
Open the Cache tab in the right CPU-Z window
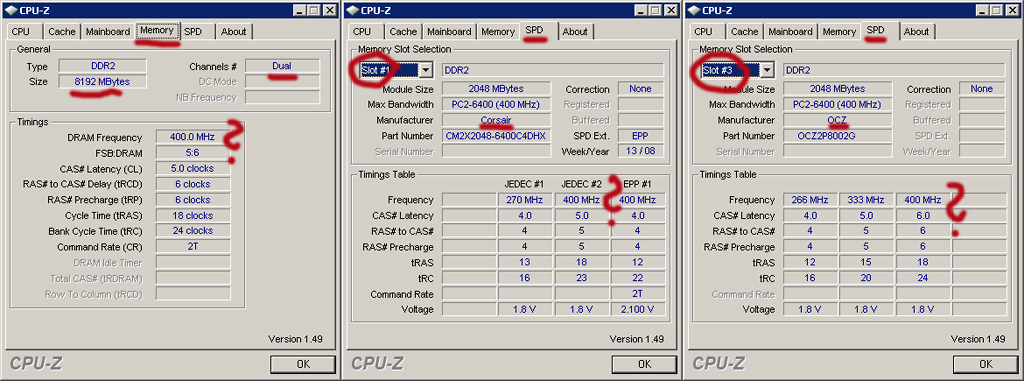(x=745, y=31)
